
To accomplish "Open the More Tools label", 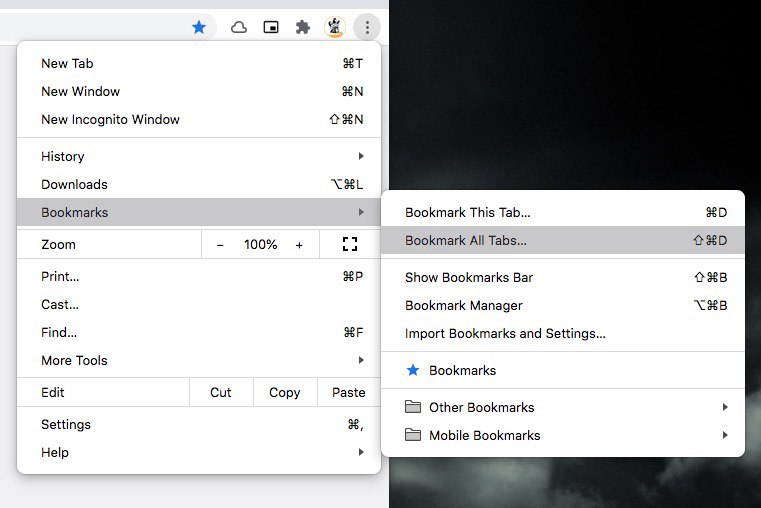I will click(74, 361).
